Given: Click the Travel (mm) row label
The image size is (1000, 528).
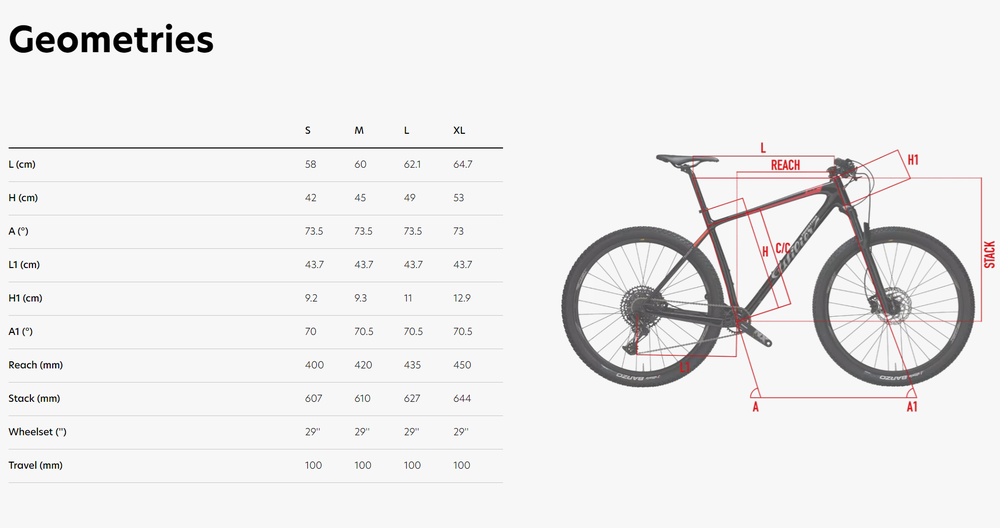Looking at the screenshot, I should [x=35, y=465].
